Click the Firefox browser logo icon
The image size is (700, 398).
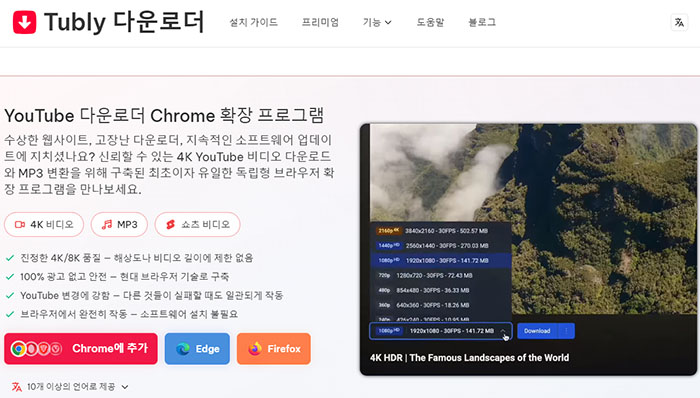255,348
